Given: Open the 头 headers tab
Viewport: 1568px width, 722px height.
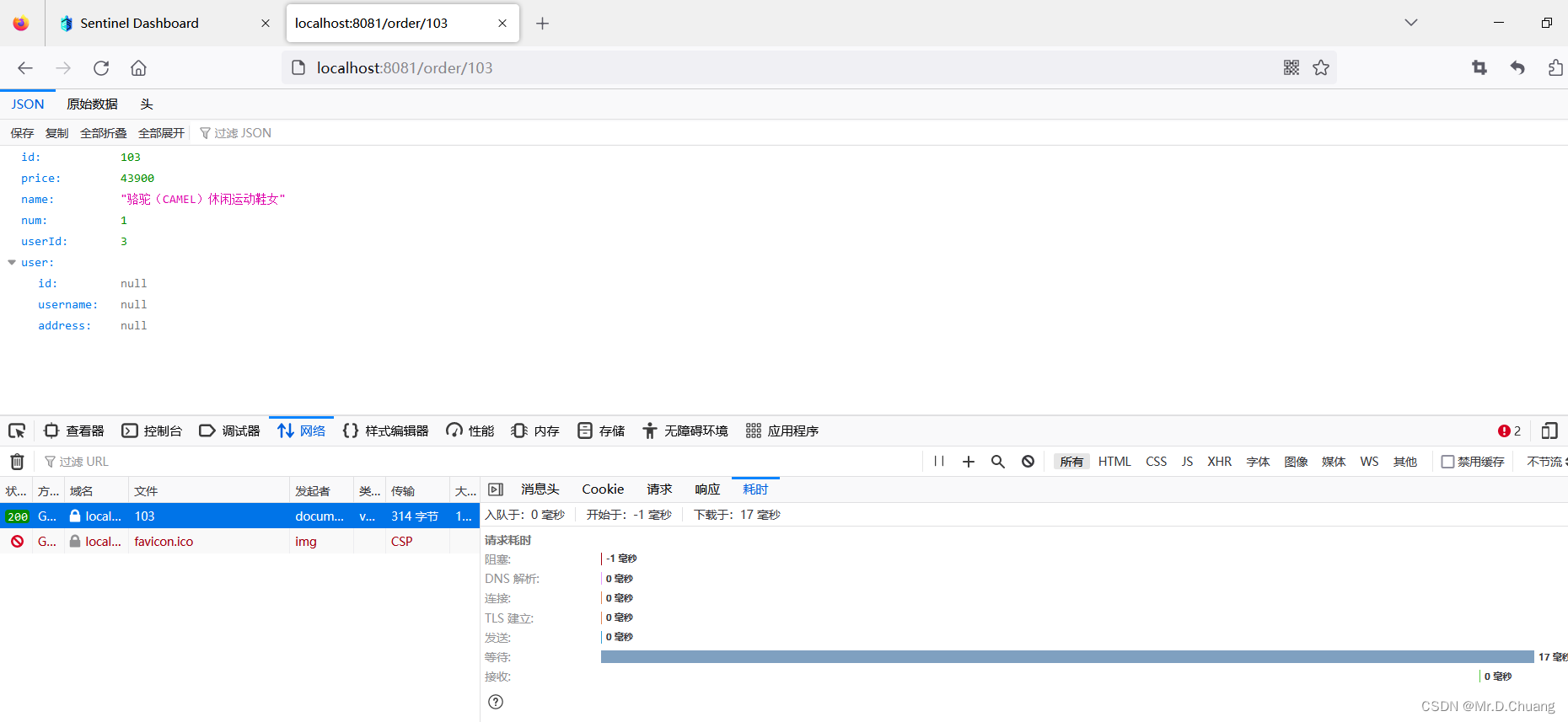Looking at the screenshot, I should 147,104.
